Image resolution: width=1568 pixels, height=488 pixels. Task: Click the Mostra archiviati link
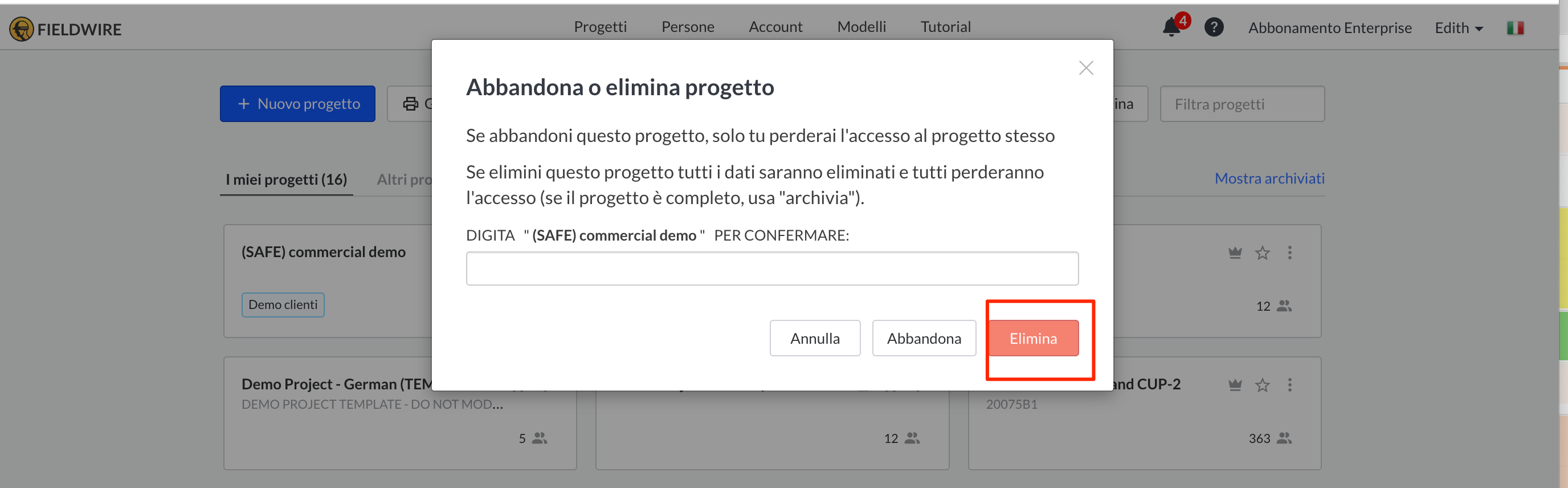coord(1270,178)
